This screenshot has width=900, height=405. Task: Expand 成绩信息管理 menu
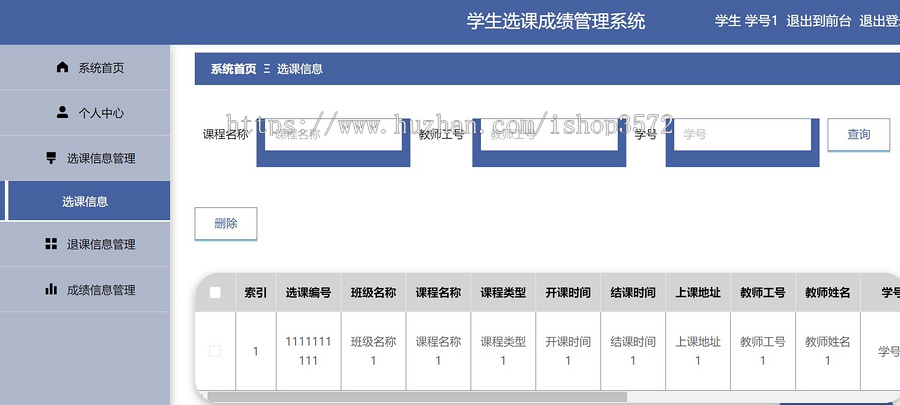[85, 290]
